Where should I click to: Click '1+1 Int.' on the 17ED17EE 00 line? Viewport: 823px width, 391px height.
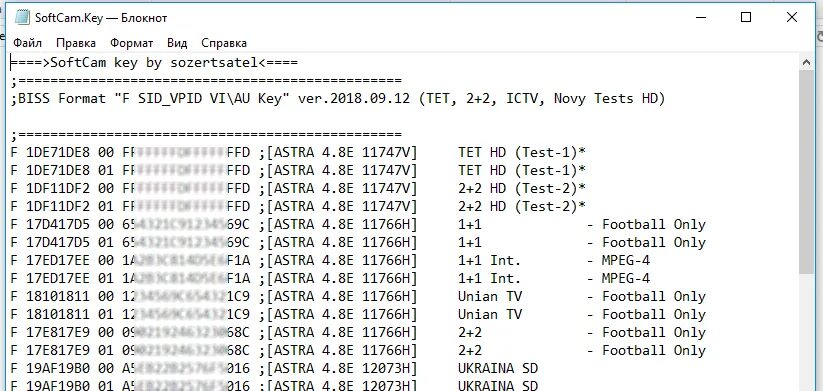coord(489,260)
